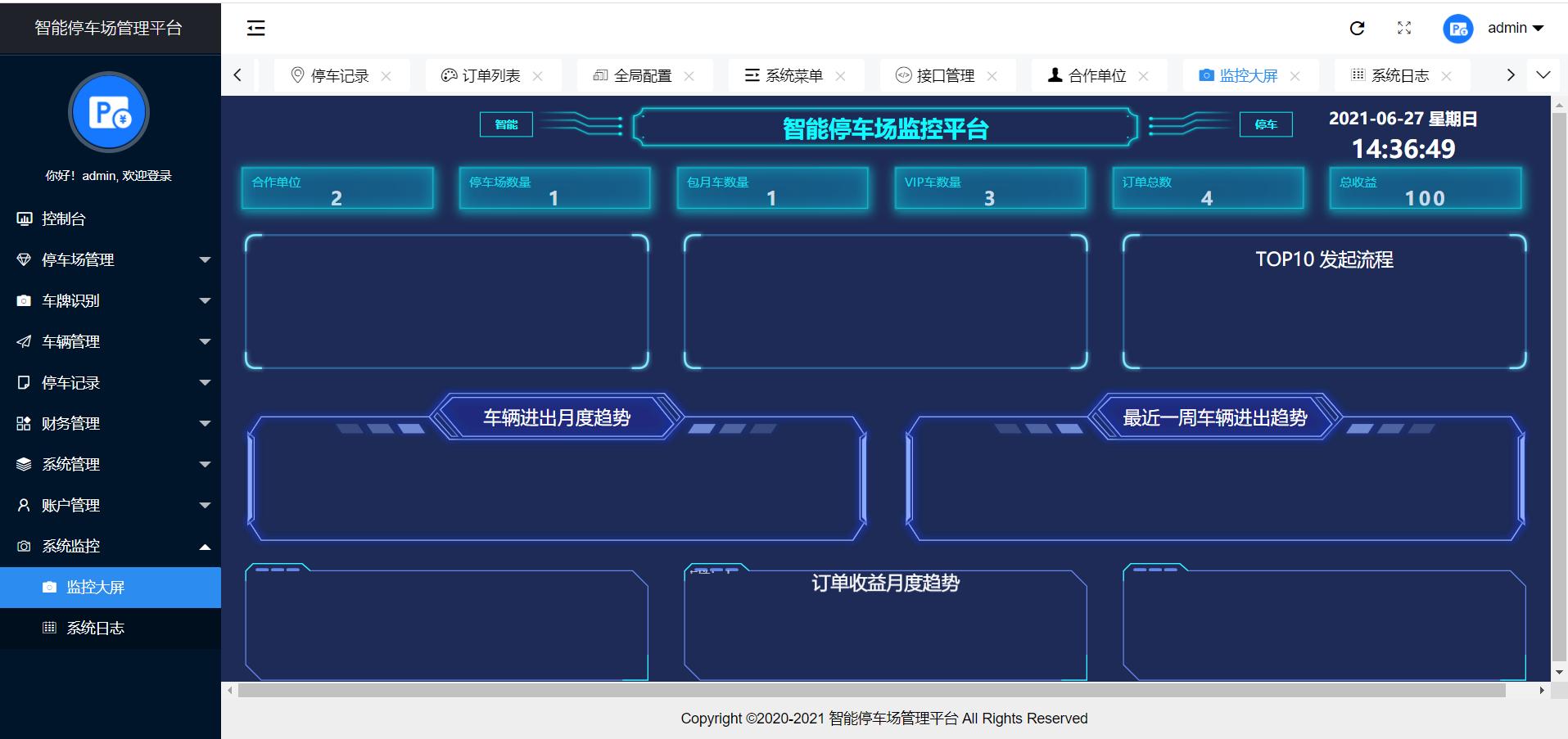
Task: Click the 系统管理 layers icon
Action: point(23,464)
